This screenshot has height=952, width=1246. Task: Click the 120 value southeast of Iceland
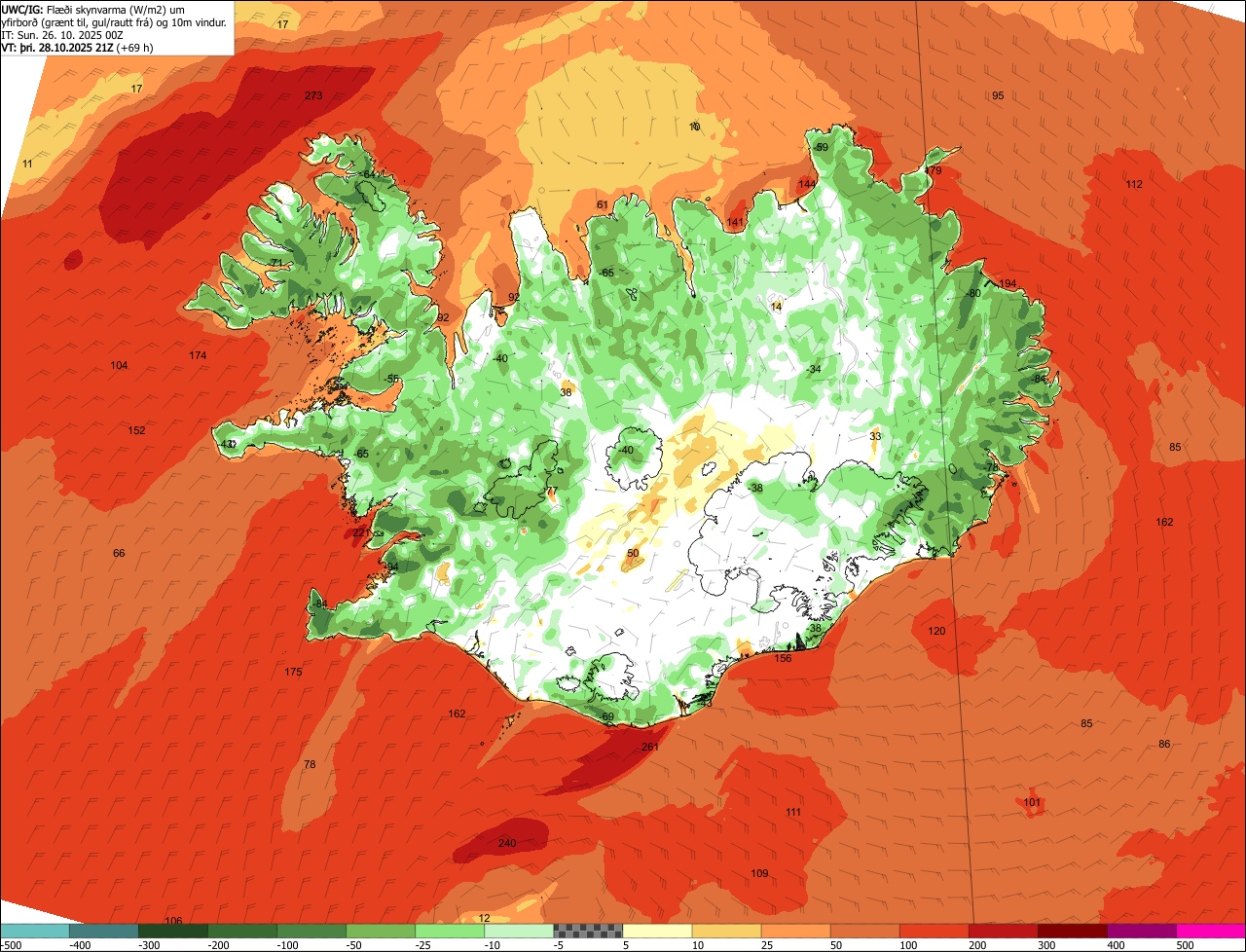[x=936, y=631]
